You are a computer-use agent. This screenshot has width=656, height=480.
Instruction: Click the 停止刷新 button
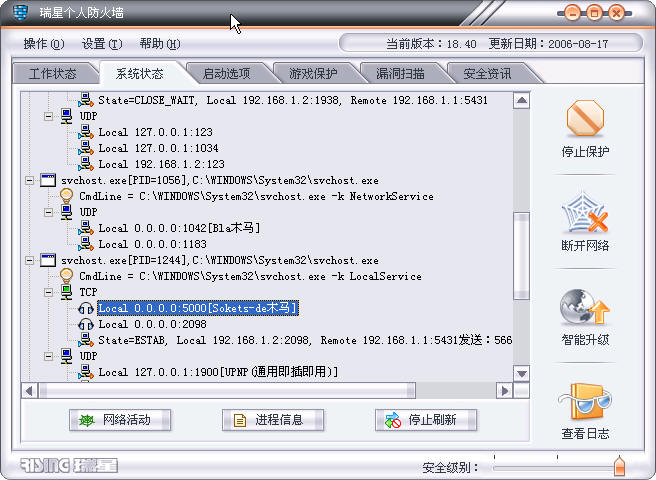tap(426, 420)
